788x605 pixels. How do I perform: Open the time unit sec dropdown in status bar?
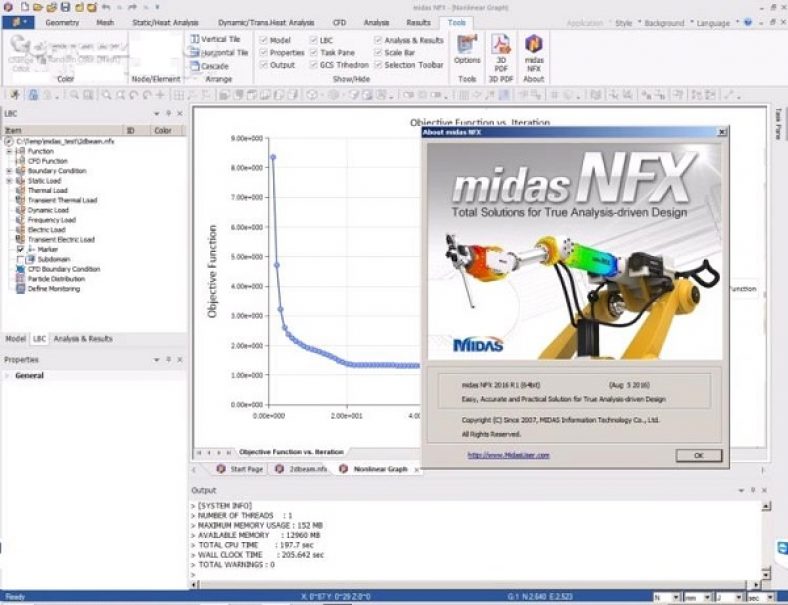(770, 597)
